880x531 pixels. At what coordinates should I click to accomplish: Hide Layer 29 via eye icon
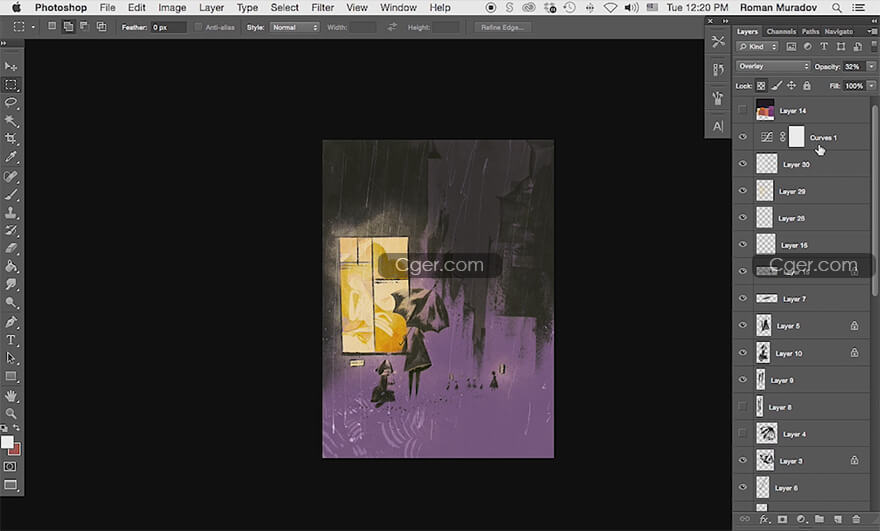[x=742, y=191]
